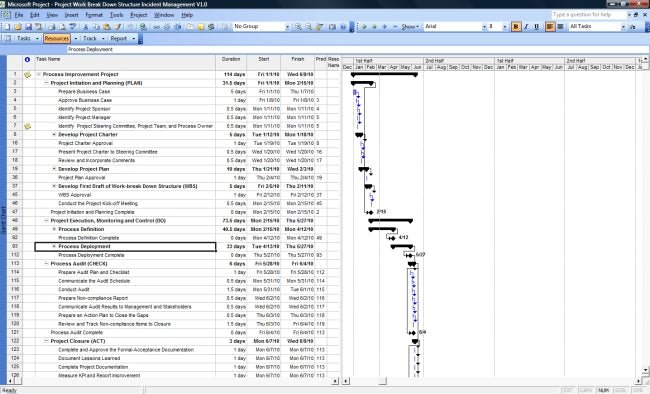650x394 pixels.
Task: Open the All Tasks filter dropdown
Action: pyautogui.click(x=623, y=27)
